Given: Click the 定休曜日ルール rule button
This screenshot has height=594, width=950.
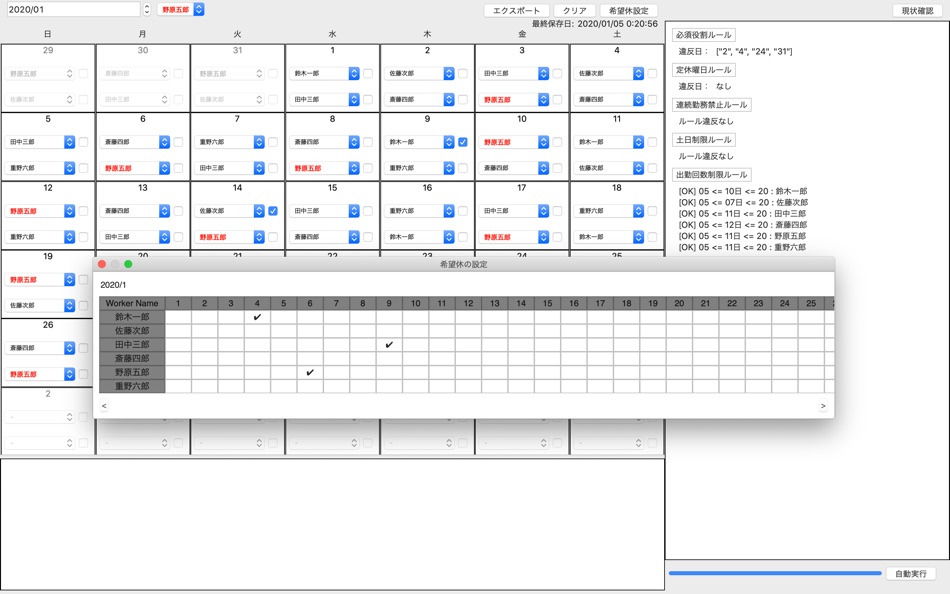Looking at the screenshot, I should tap(706, 68).
